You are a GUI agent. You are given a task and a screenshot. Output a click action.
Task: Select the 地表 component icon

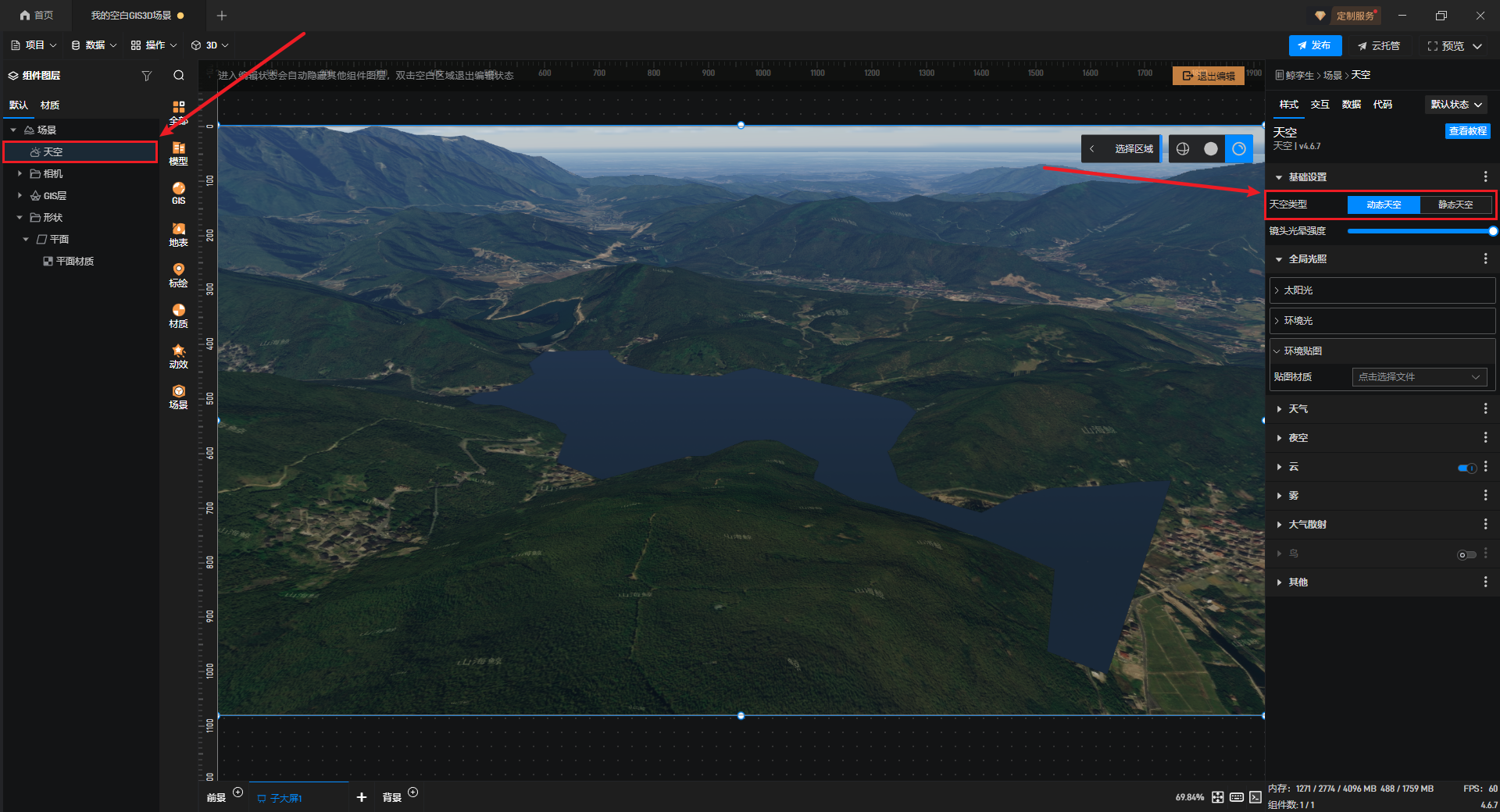pos(178,234)
